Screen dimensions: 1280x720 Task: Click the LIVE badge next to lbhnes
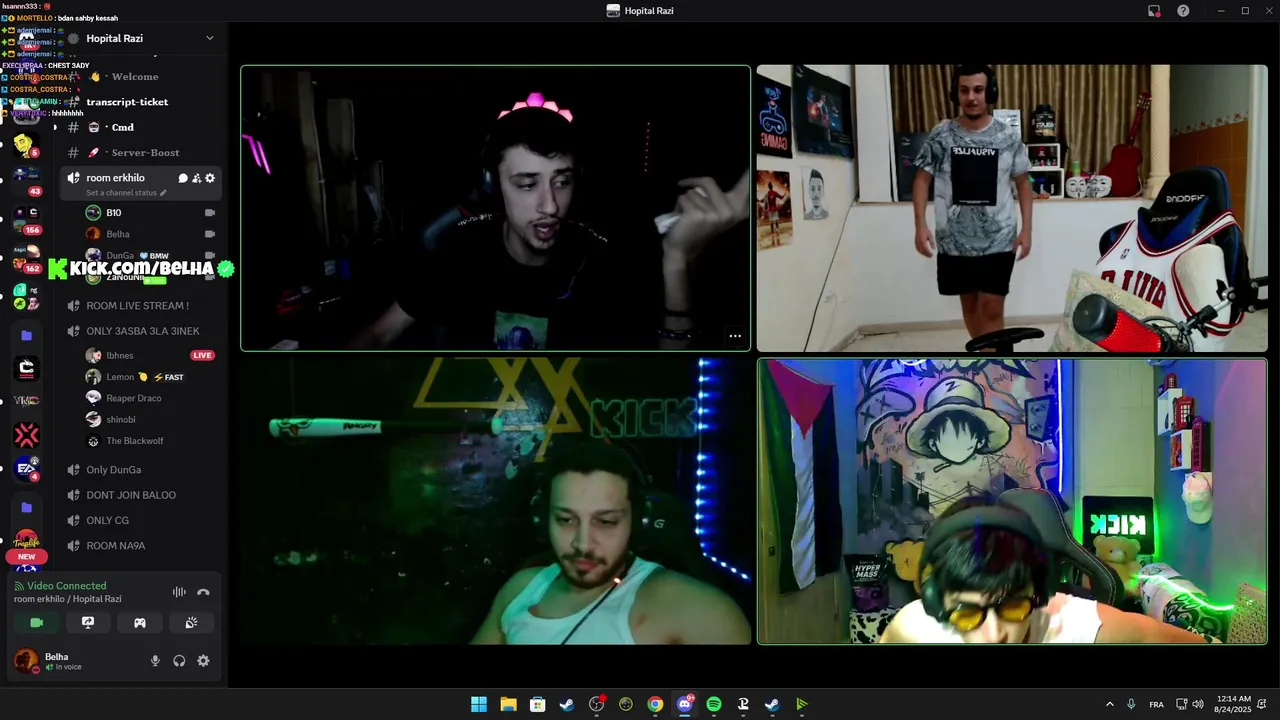click(202, 355)
